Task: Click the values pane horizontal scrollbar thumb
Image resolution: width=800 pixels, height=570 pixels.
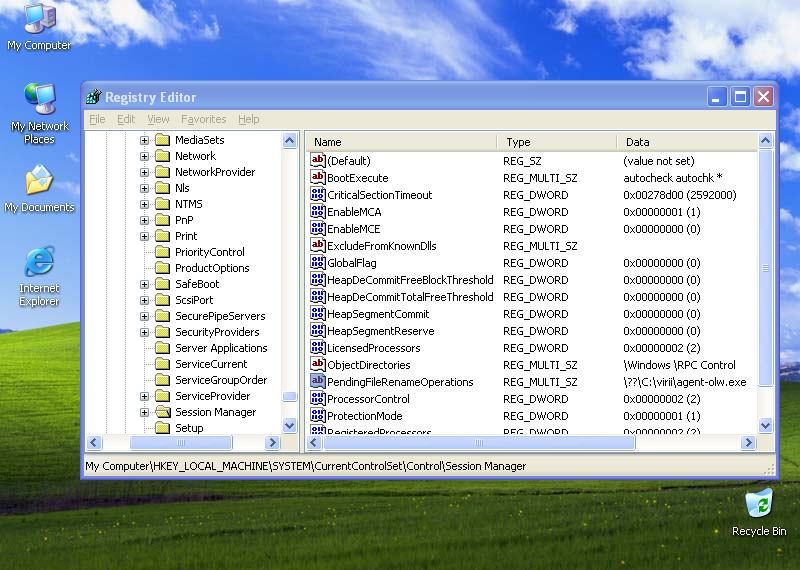Action: click(479, 442)
